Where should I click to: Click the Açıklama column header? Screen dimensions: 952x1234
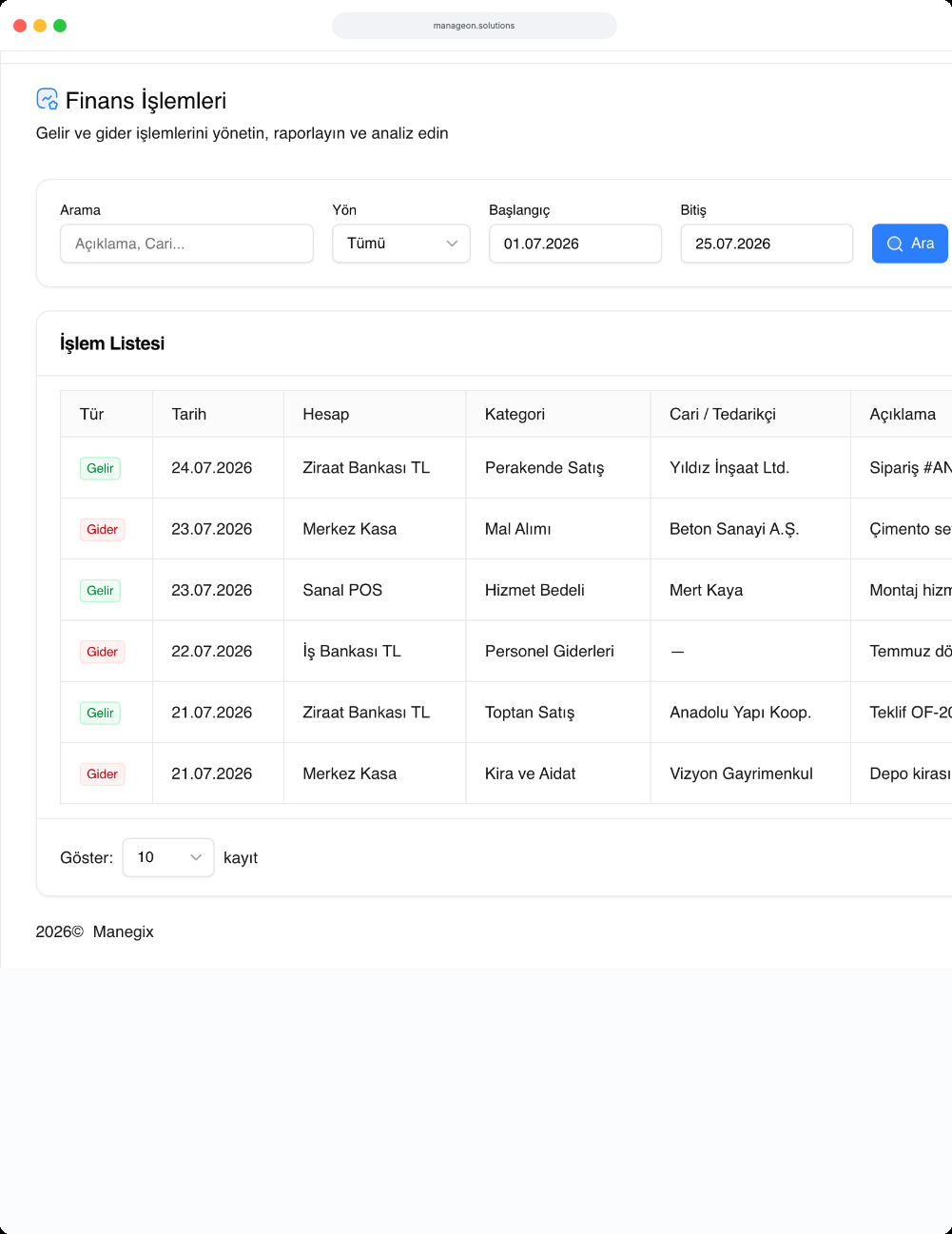(x=903, y=414)
